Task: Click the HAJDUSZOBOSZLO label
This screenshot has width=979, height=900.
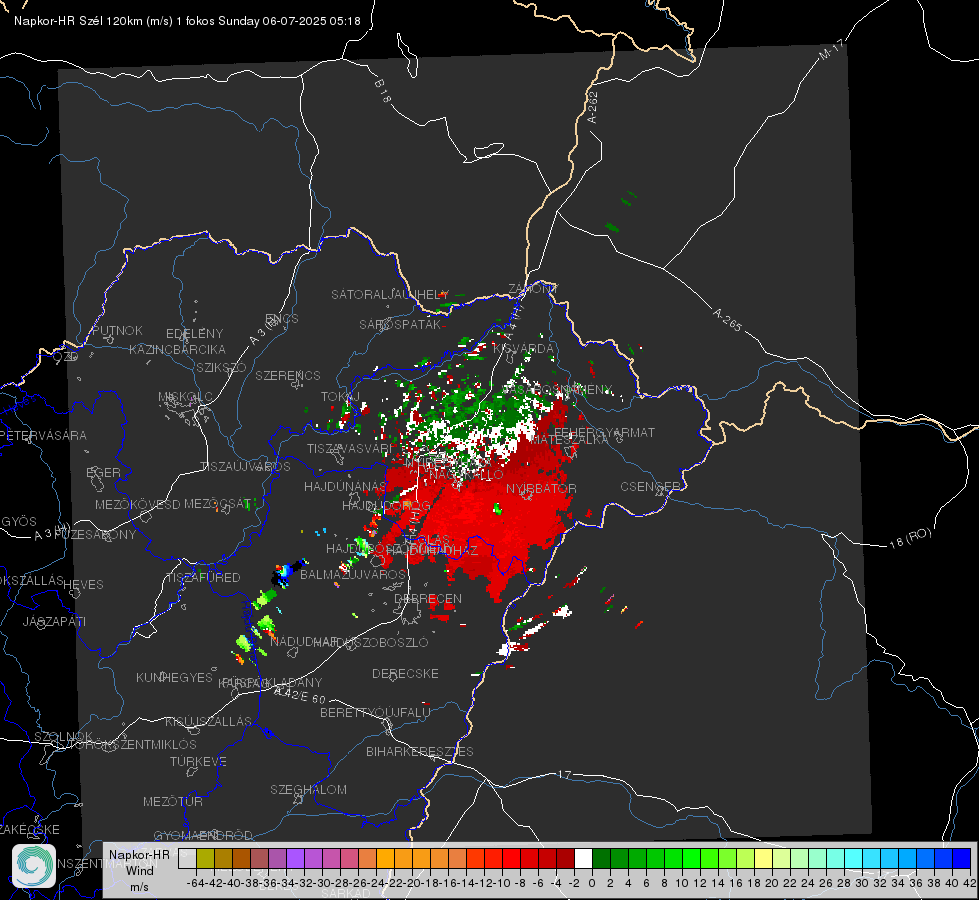Action: coord(370,642)
